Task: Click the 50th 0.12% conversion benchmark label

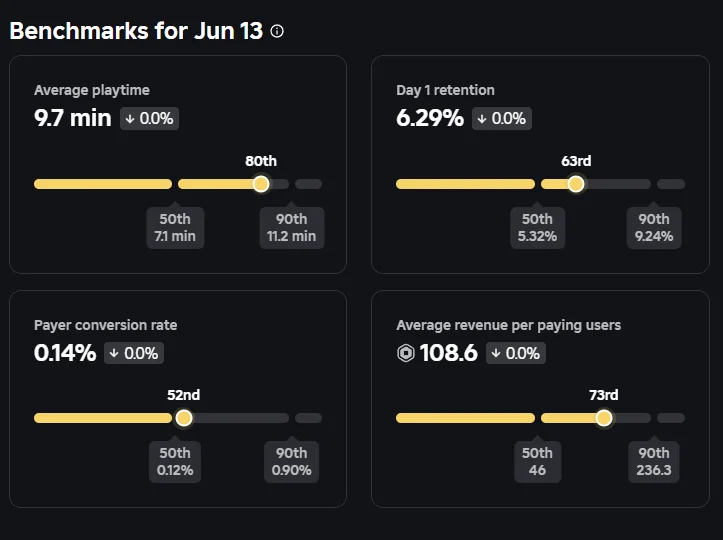Action: tap(175, 462)
